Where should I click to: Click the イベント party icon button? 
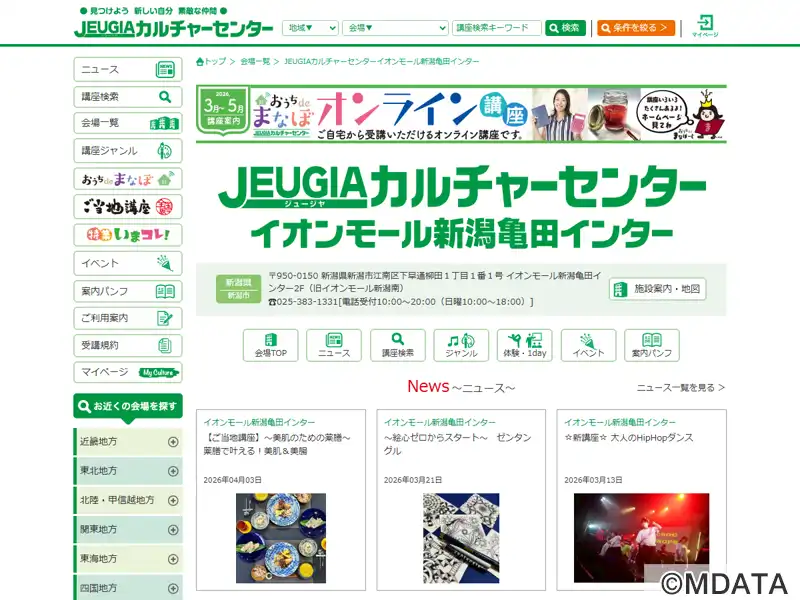point(588,345)
